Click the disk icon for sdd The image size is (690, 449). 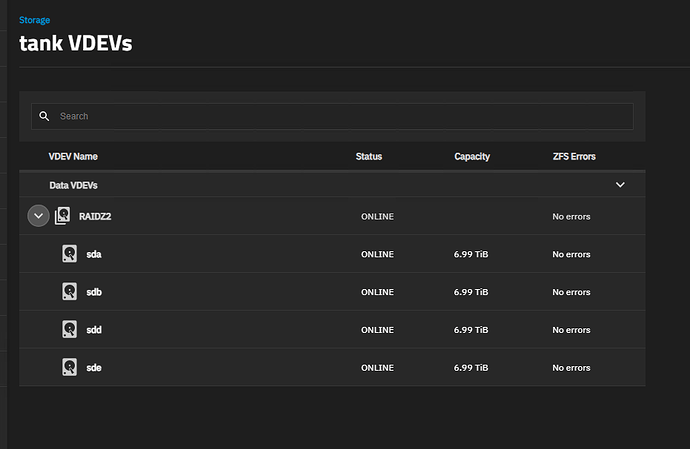click(70, 329)
